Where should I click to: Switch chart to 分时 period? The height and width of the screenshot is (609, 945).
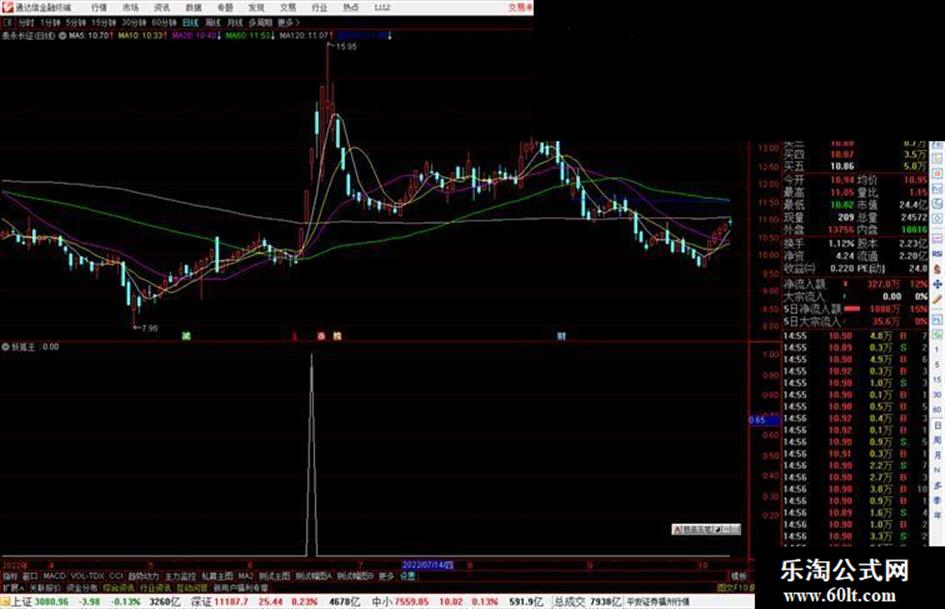click(x=26, y=23)
